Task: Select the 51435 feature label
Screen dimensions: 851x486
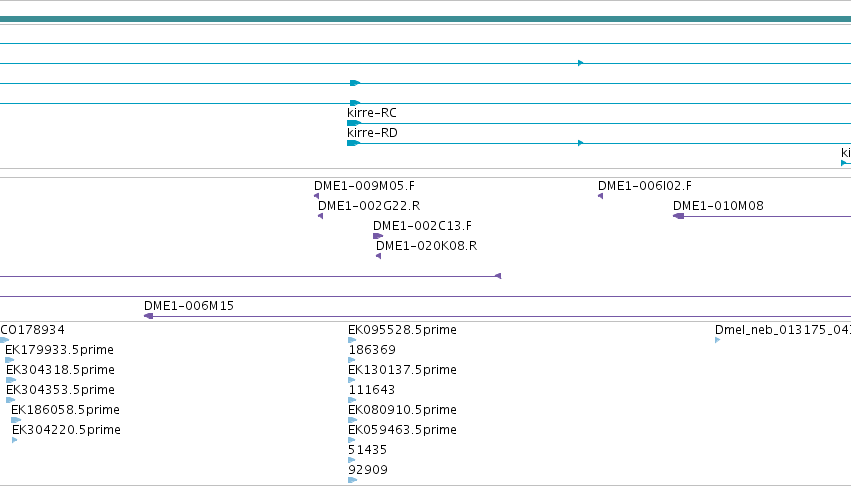Action: pos(367,450)
